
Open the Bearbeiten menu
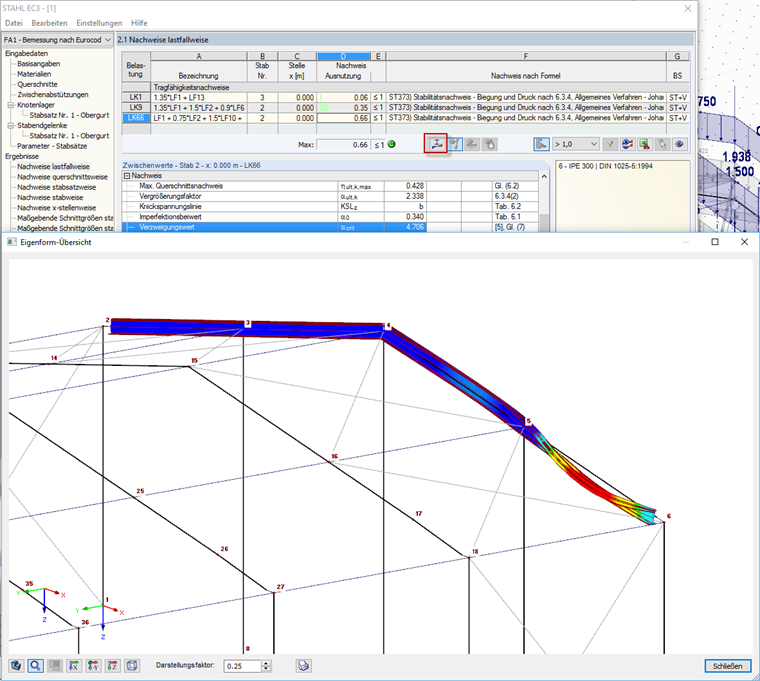[49, 23]
